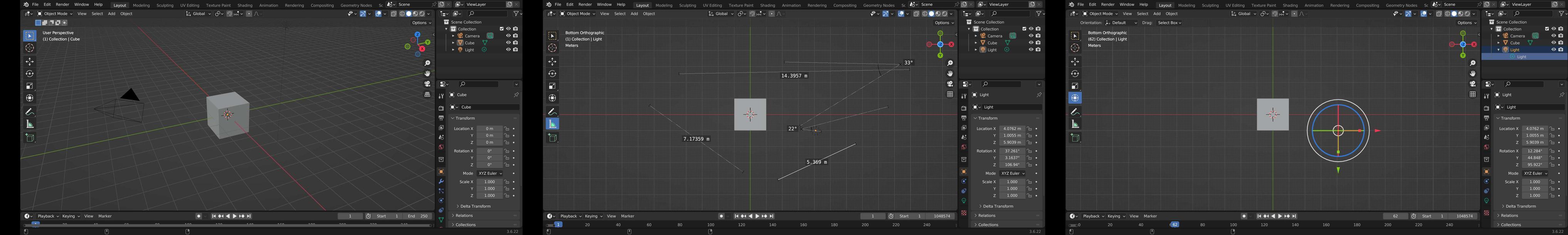Screen dimensions: 1568x235
Task: Click the zoom magnifier in the middle viewport
Action: (x=950, y=63)
